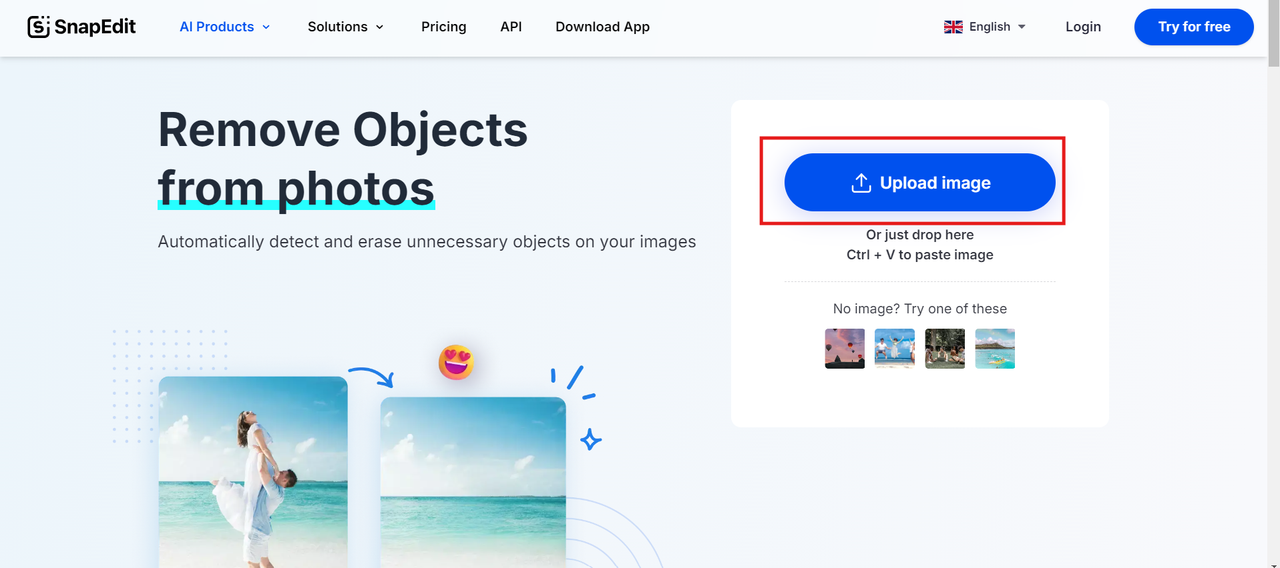This screenshot has height=568, width=1280.
Task: Choose the hot air balloons sample
Action: click(845, 349)
